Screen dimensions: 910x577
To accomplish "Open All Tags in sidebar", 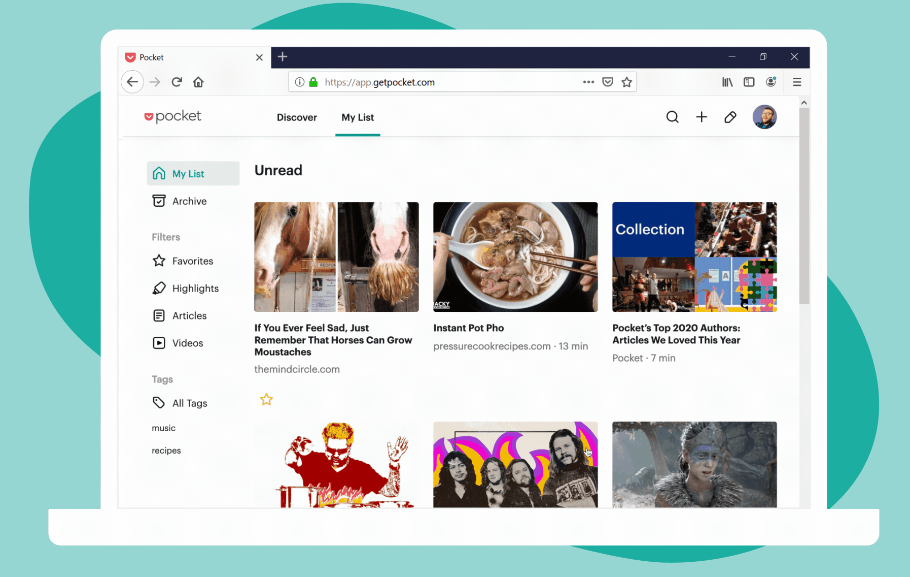I will [x=179, y=403].
